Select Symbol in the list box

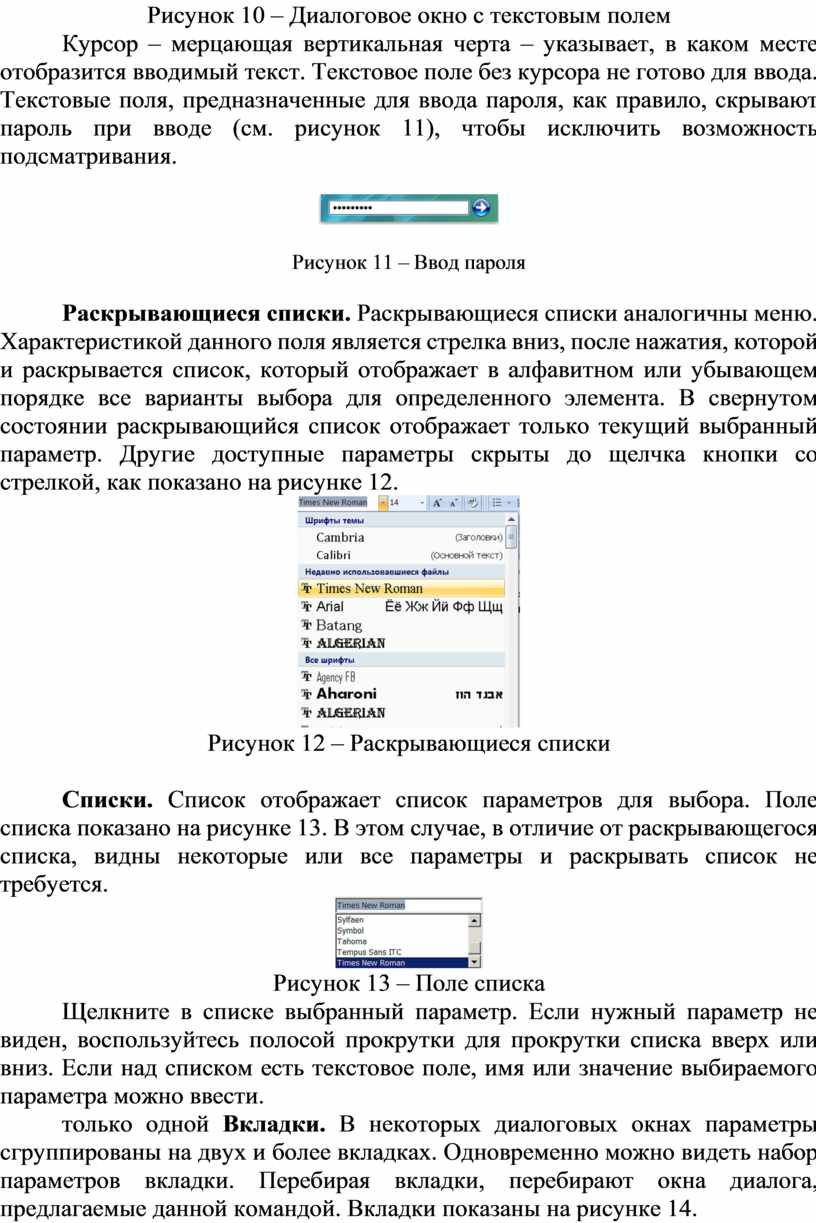tap(401, 930)
